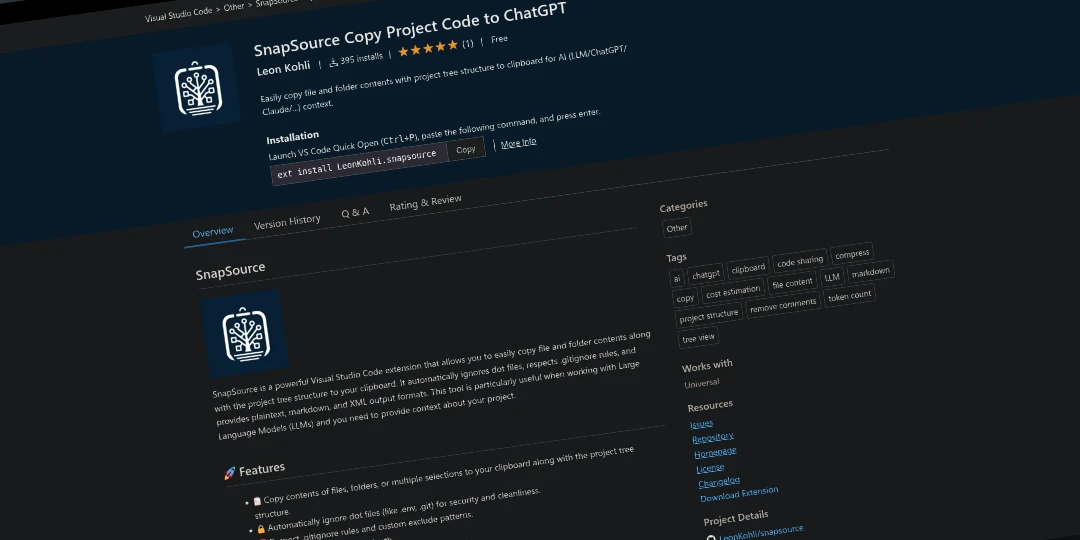Open the More Info link

pyautogui.click(x=518, y=143)
